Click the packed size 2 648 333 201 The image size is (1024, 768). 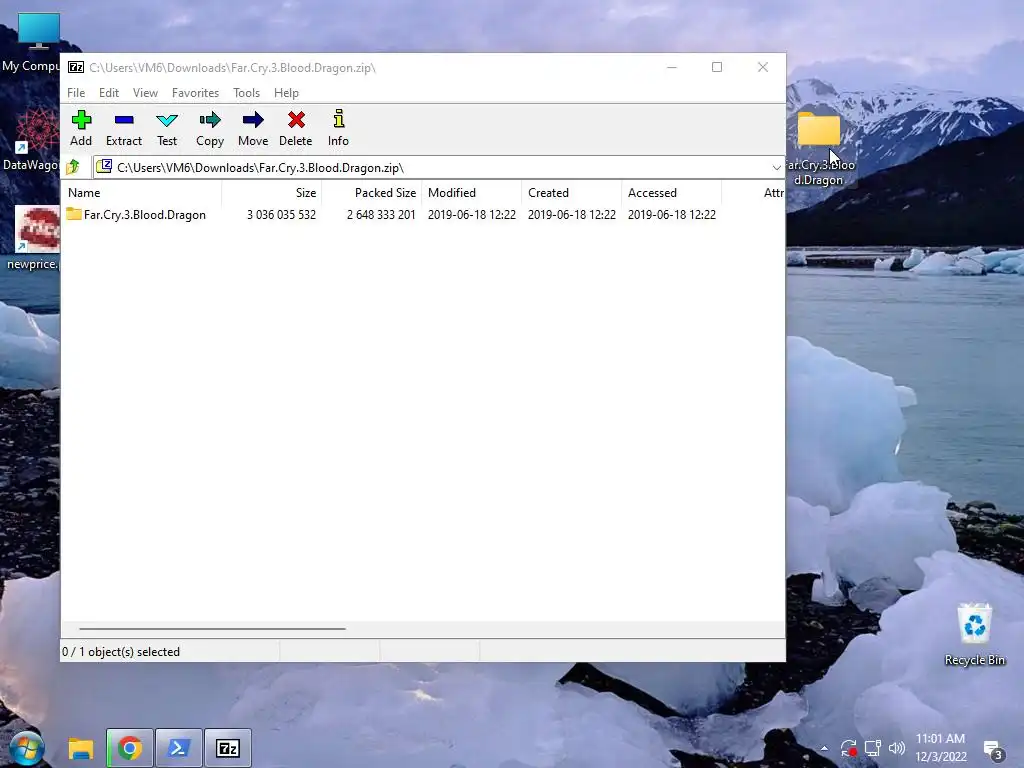(x=381, y=215)
